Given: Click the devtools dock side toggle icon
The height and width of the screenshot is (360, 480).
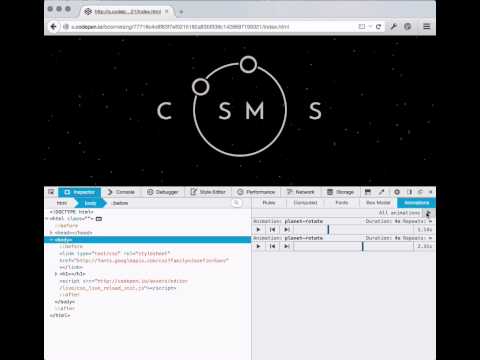Looking at the screenshot, I should pyautogui.click(x=409, y=192).
